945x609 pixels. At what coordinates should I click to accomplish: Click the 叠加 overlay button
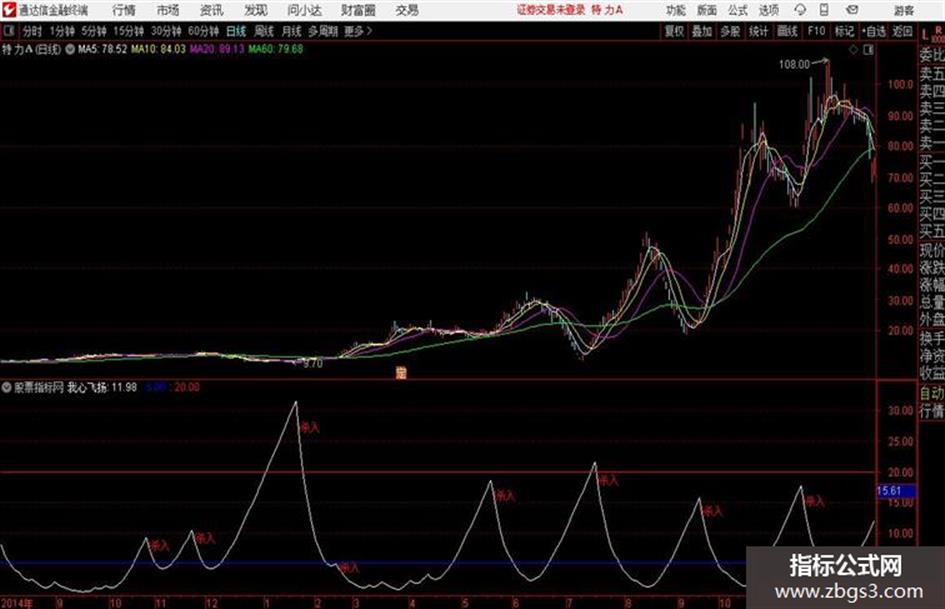click(702, 31)
